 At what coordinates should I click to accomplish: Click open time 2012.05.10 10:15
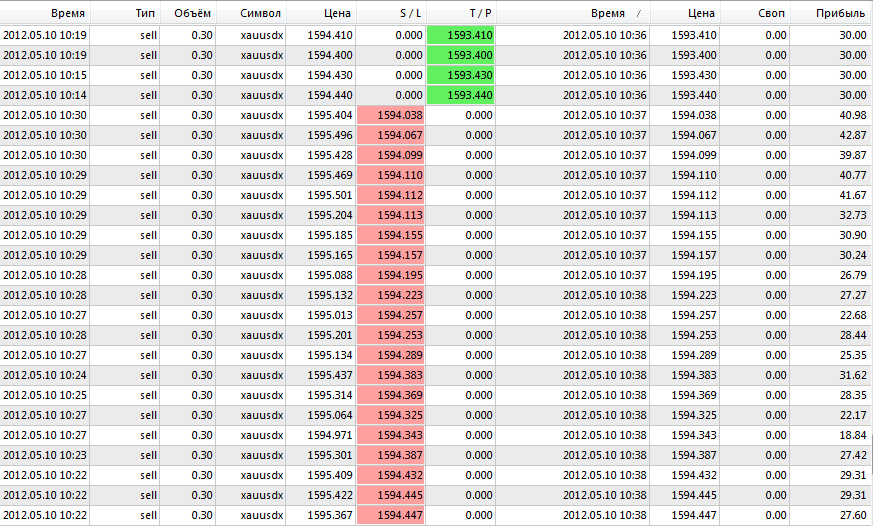[x=45, y=75]
